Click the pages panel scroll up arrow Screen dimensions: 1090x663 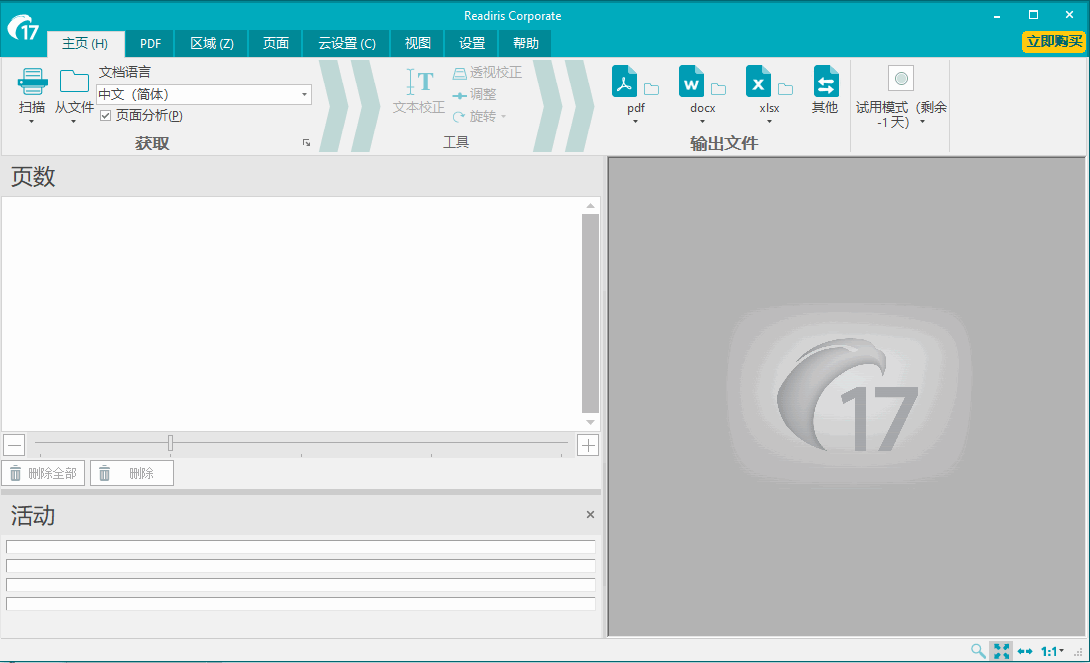[x=590, y=206]
